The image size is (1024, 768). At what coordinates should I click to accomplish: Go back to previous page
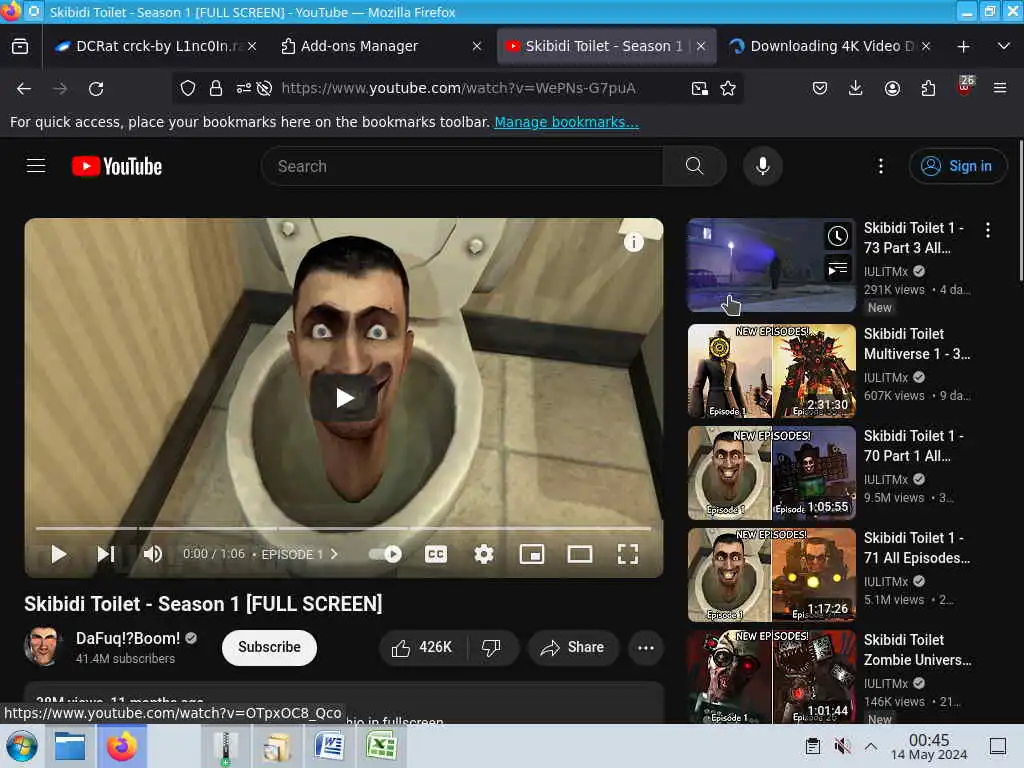coord(24,88)
